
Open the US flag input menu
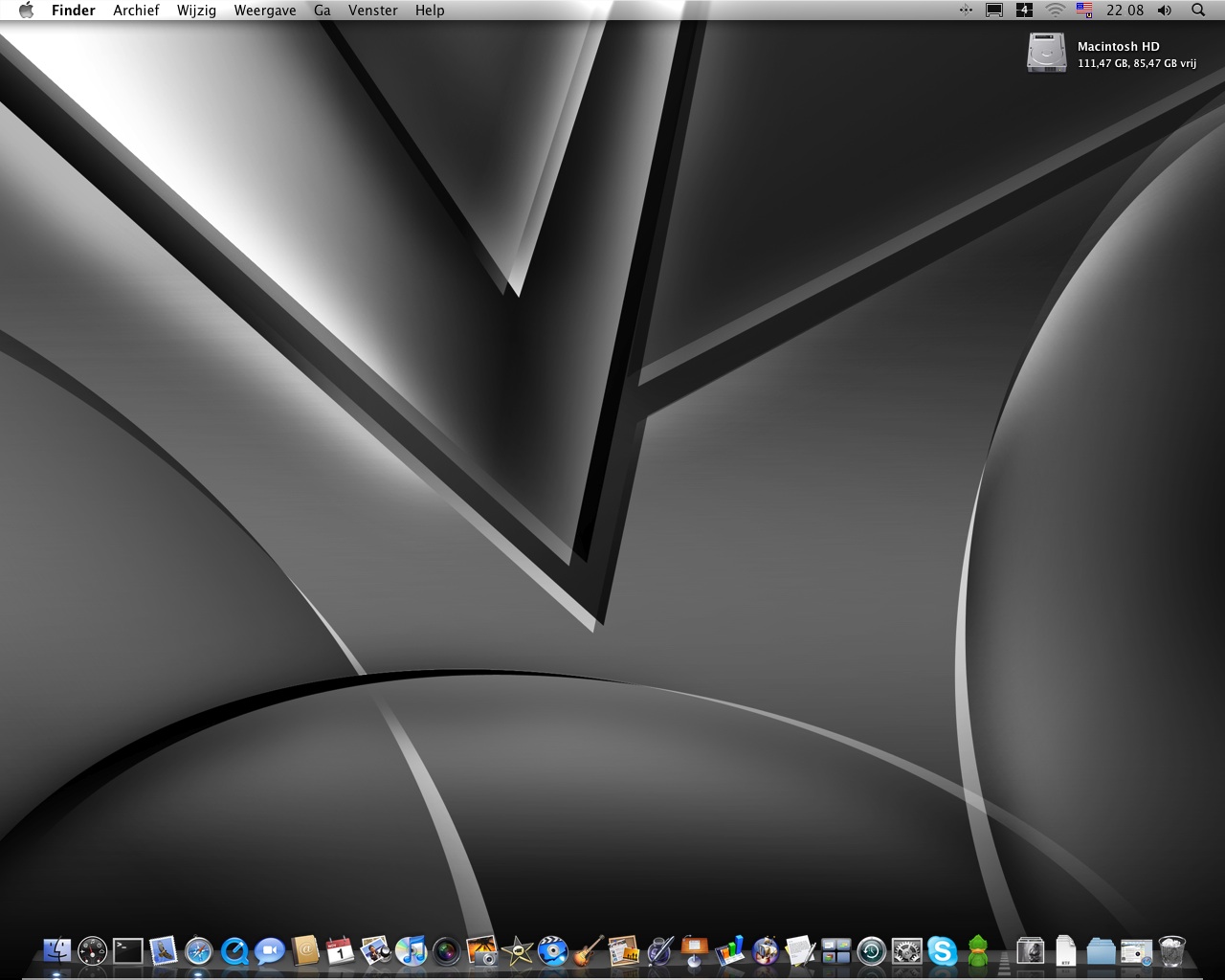pyautogui.click(x=1084, y=11)
